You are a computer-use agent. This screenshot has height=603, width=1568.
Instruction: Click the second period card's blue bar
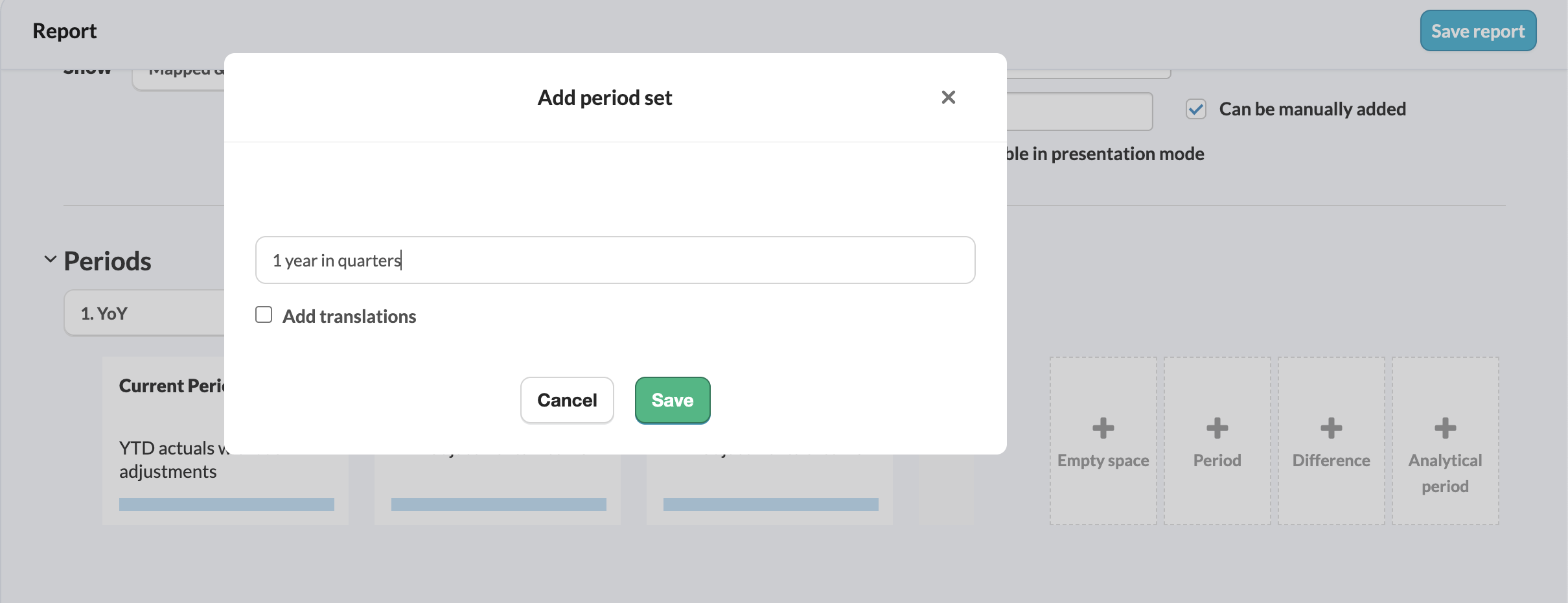pos(499,504)
